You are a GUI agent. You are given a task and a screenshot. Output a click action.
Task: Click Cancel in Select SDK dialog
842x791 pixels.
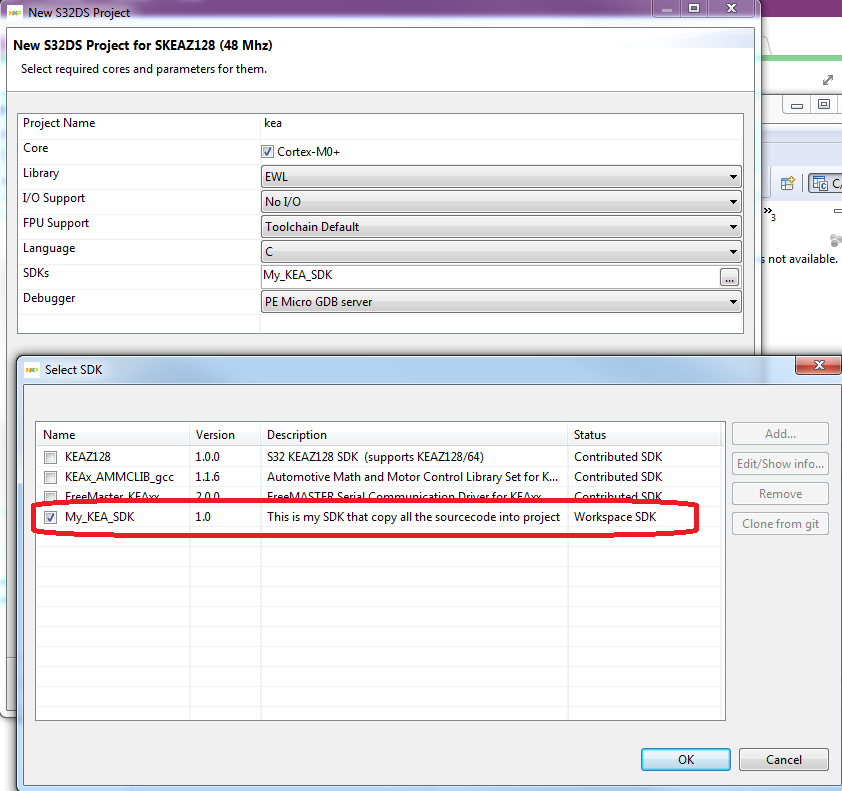[783, 759]
